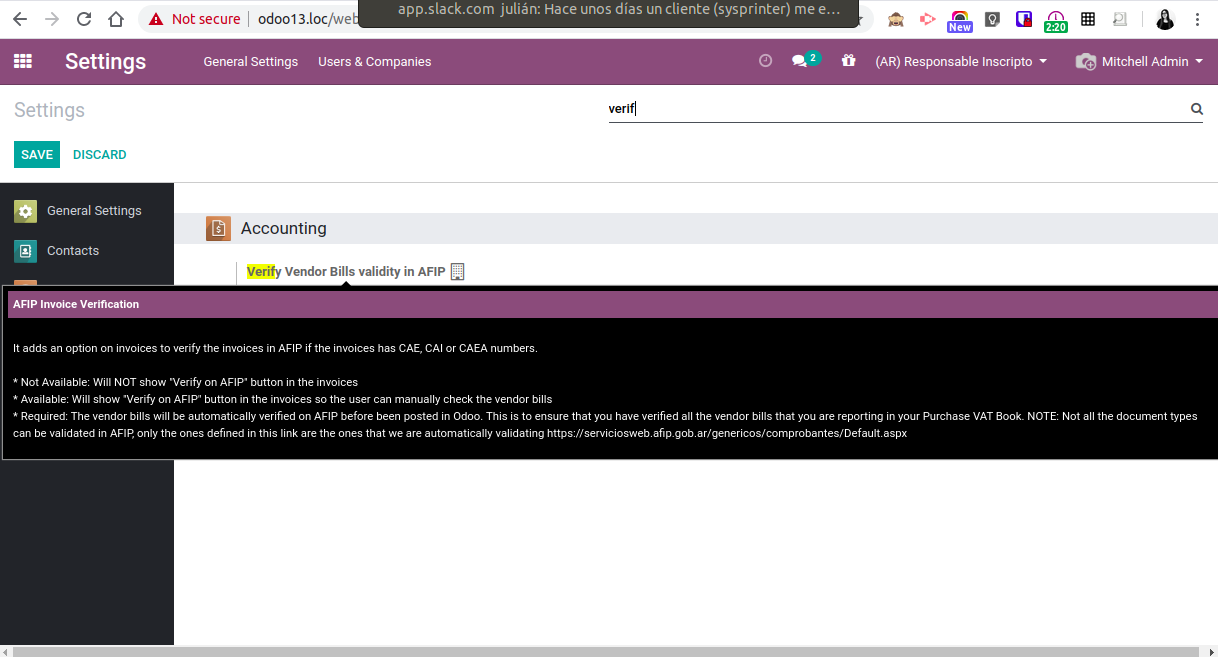Click the company building icon beside AFIP setting
This screenshot has height=657, width=1218.
coord(458,271)
